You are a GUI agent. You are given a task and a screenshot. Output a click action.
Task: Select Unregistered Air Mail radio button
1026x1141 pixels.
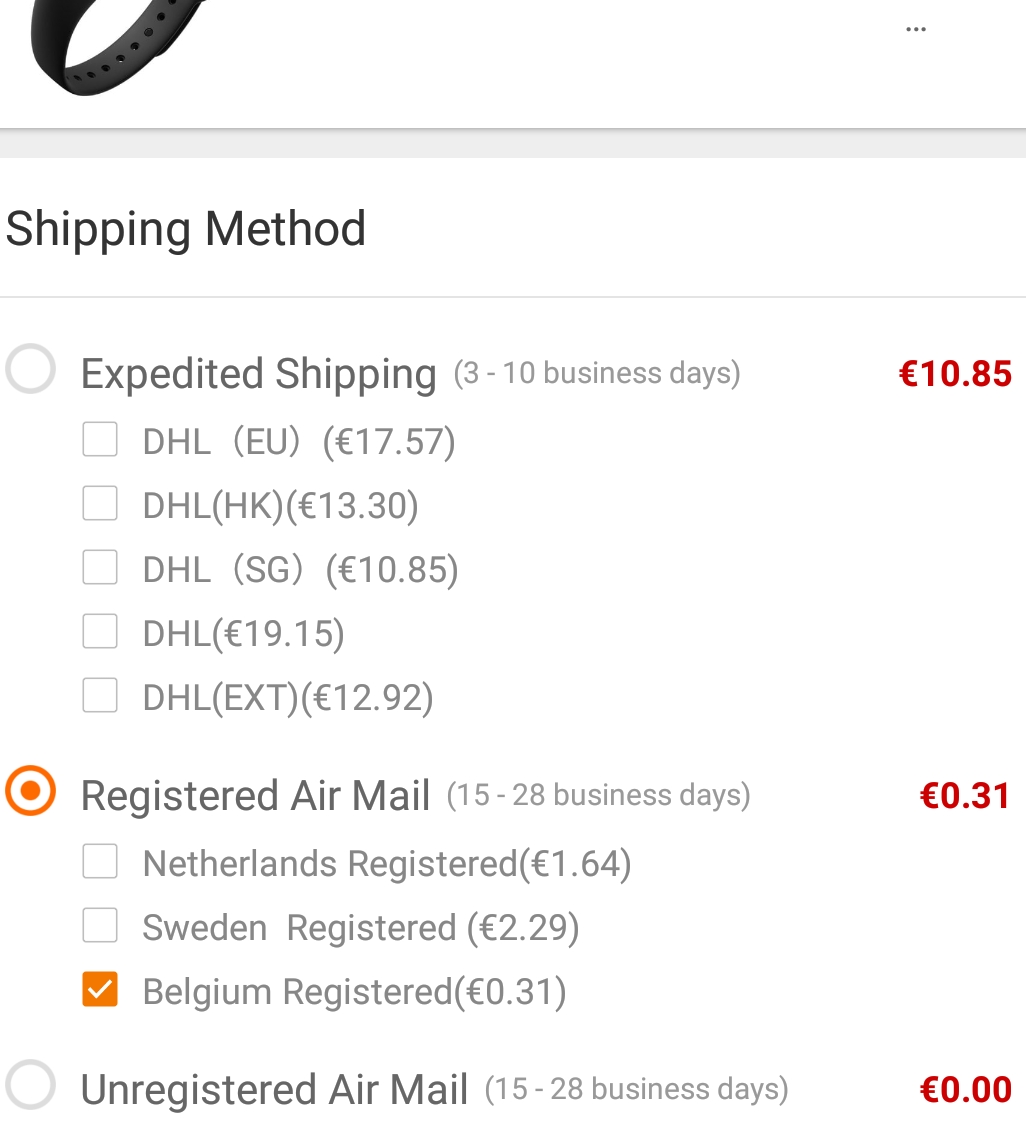click(x=31, y=1085)
